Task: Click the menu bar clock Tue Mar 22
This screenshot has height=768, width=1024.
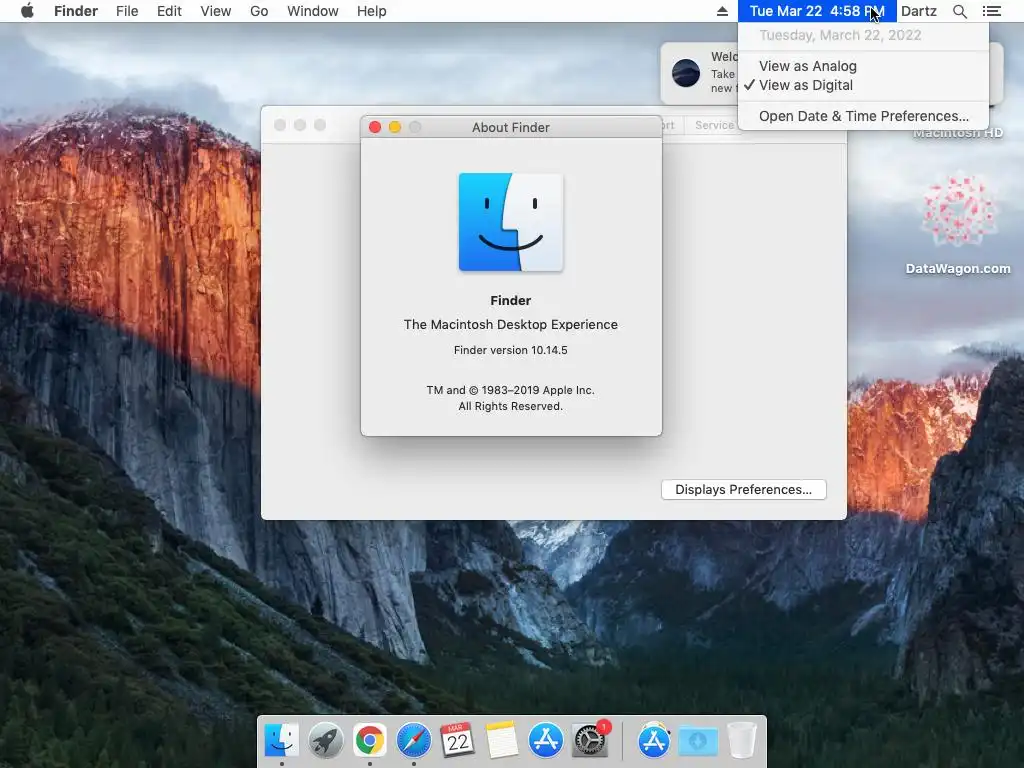Action: (x=817, y=11)
